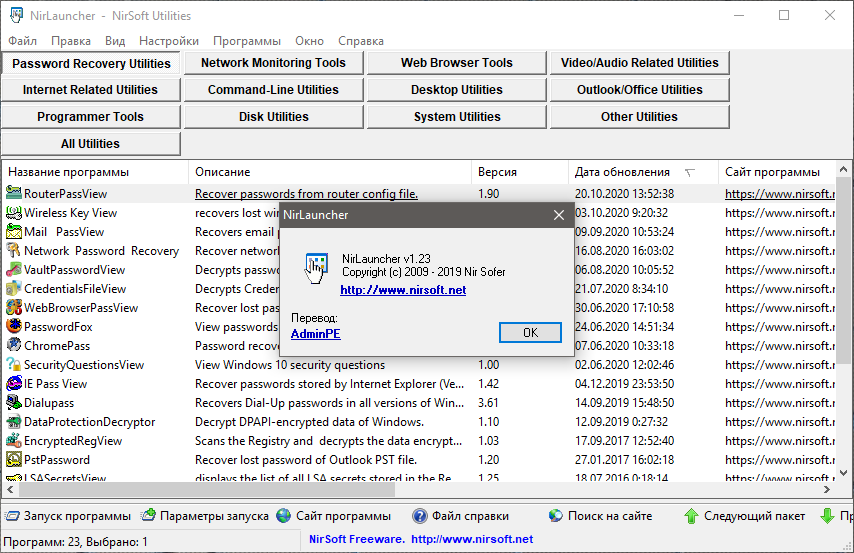Image resolution: width=854 pixels, height=553 pixels.
Task: Click the NirLauncher logo in dialog
Action: click(x=316, y=268)
